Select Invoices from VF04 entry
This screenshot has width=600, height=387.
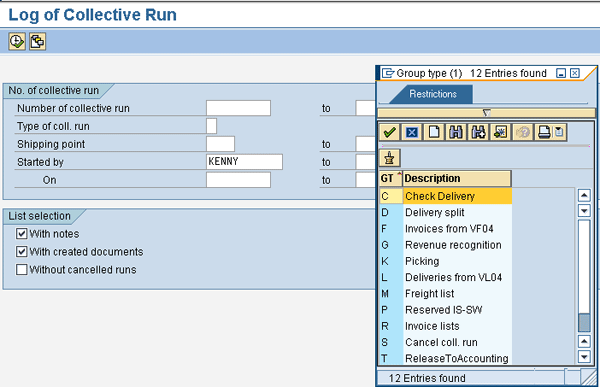[457, 229]
